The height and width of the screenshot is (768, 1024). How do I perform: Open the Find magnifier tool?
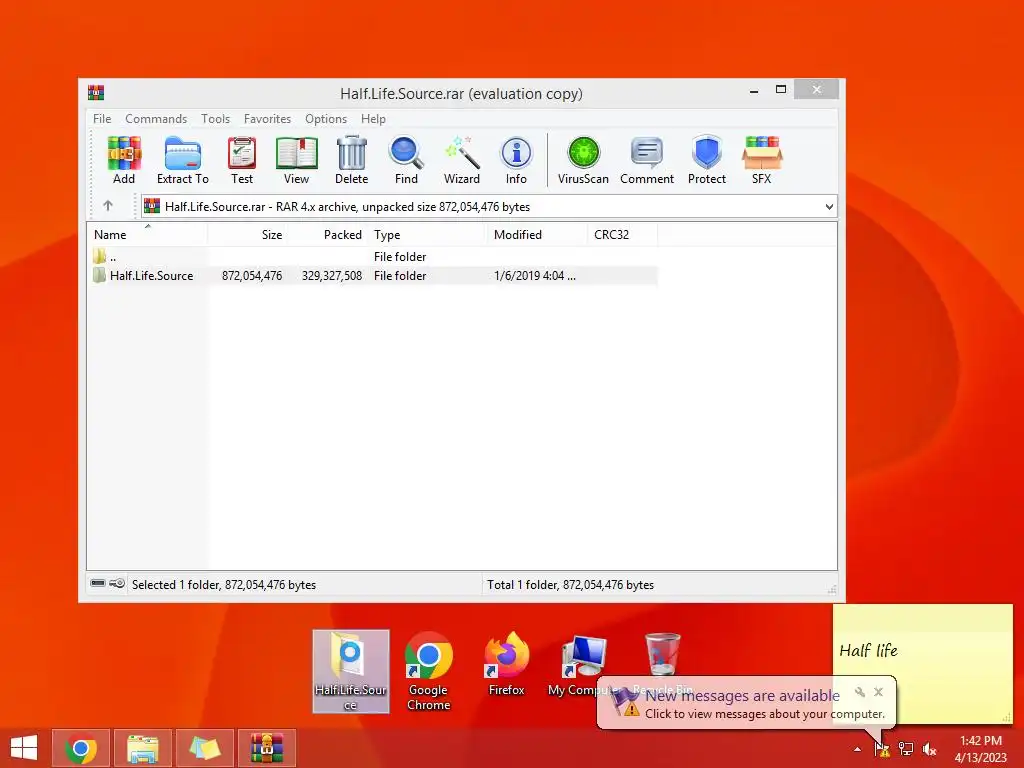pos(406,161)
